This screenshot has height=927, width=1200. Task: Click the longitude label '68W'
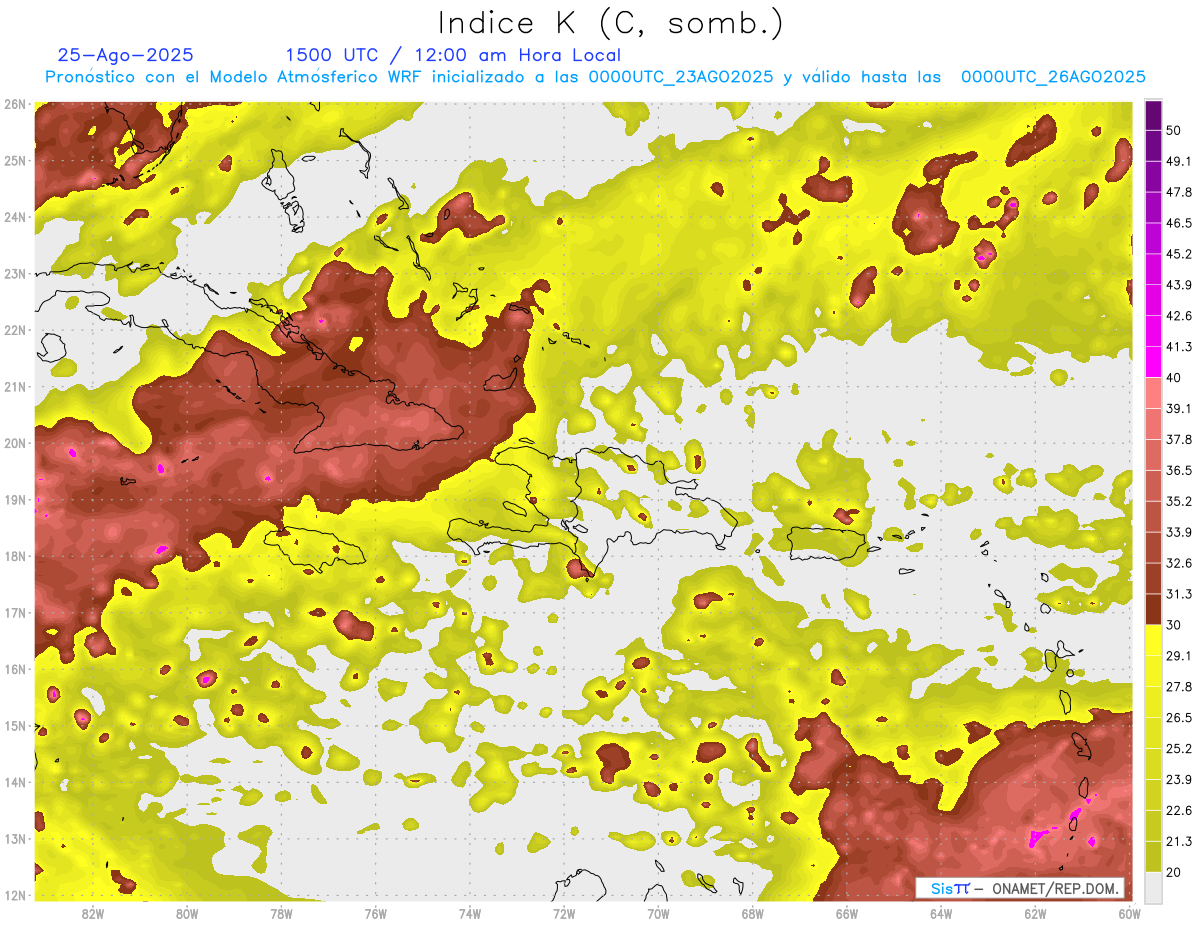pos(752,913)
